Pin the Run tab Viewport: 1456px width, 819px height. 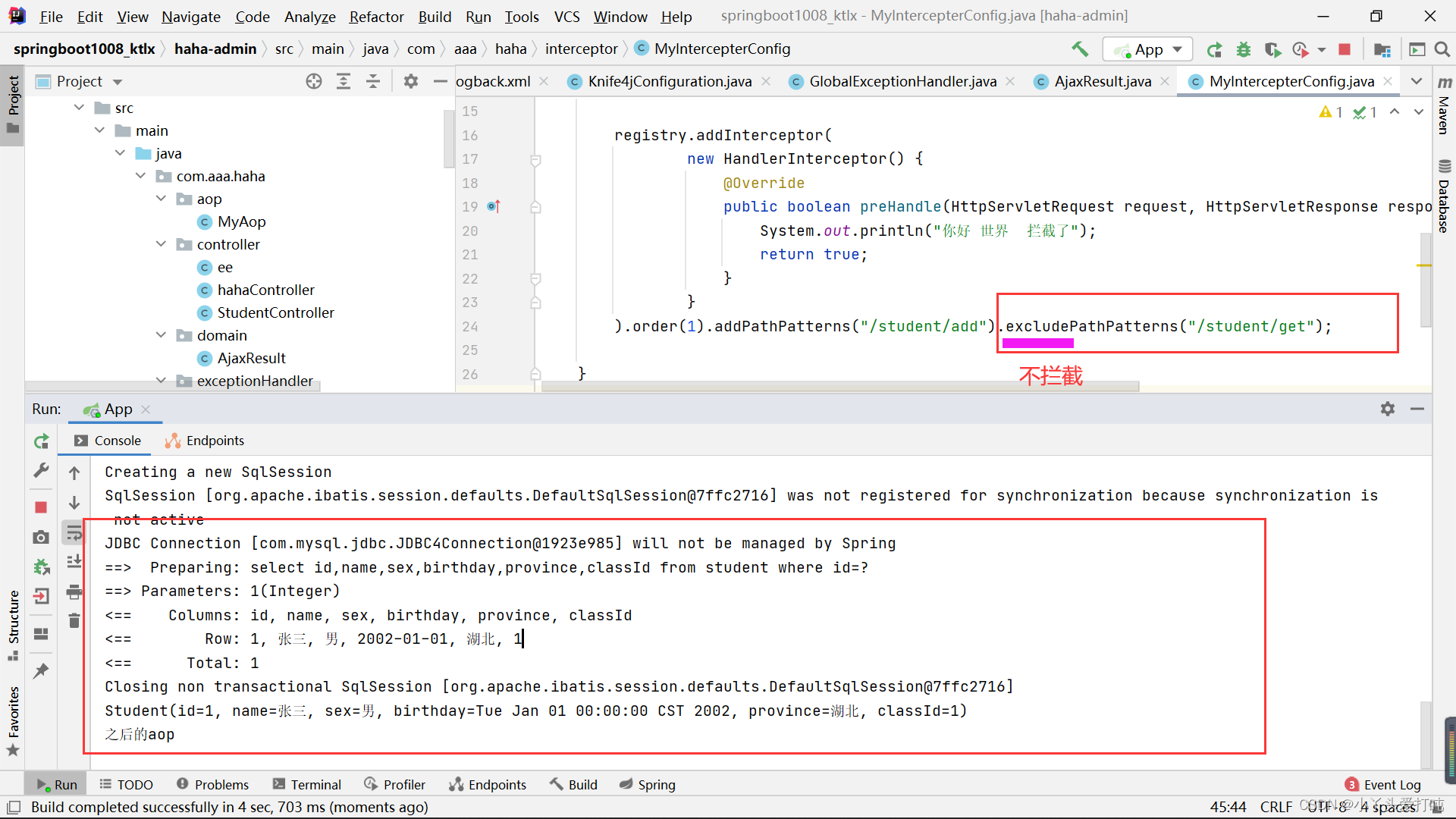pos(41,671)
